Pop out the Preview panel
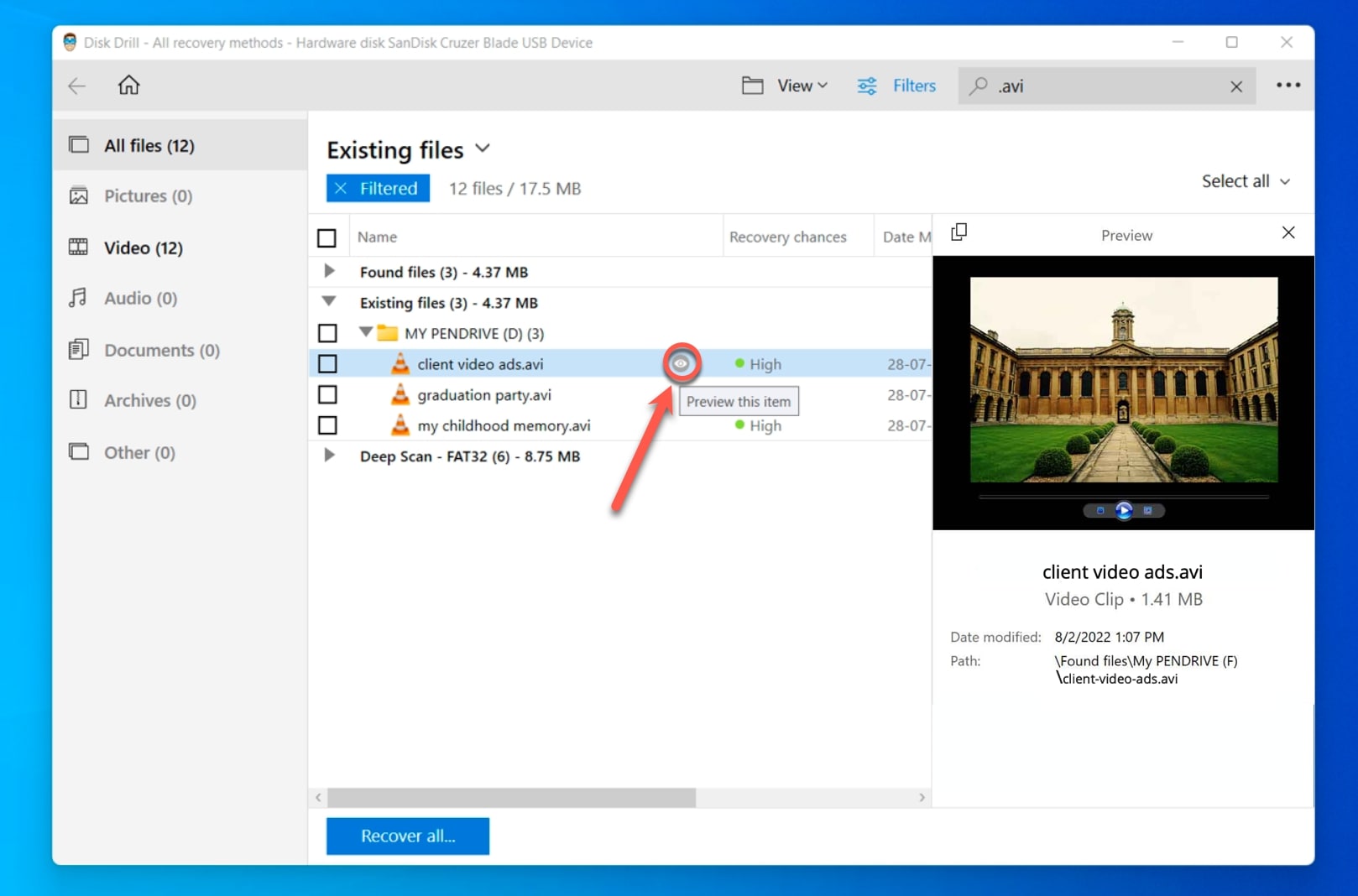This screenshot has width=1358, height=896. coord(959,232)
